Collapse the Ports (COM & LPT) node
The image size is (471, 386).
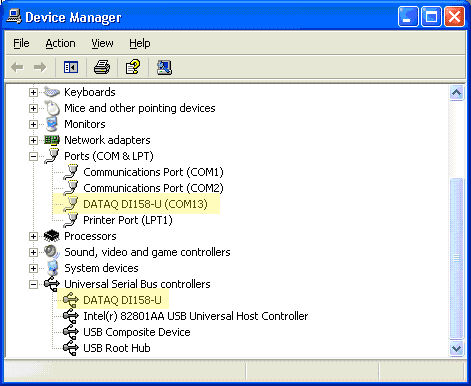tap(33, 156)
